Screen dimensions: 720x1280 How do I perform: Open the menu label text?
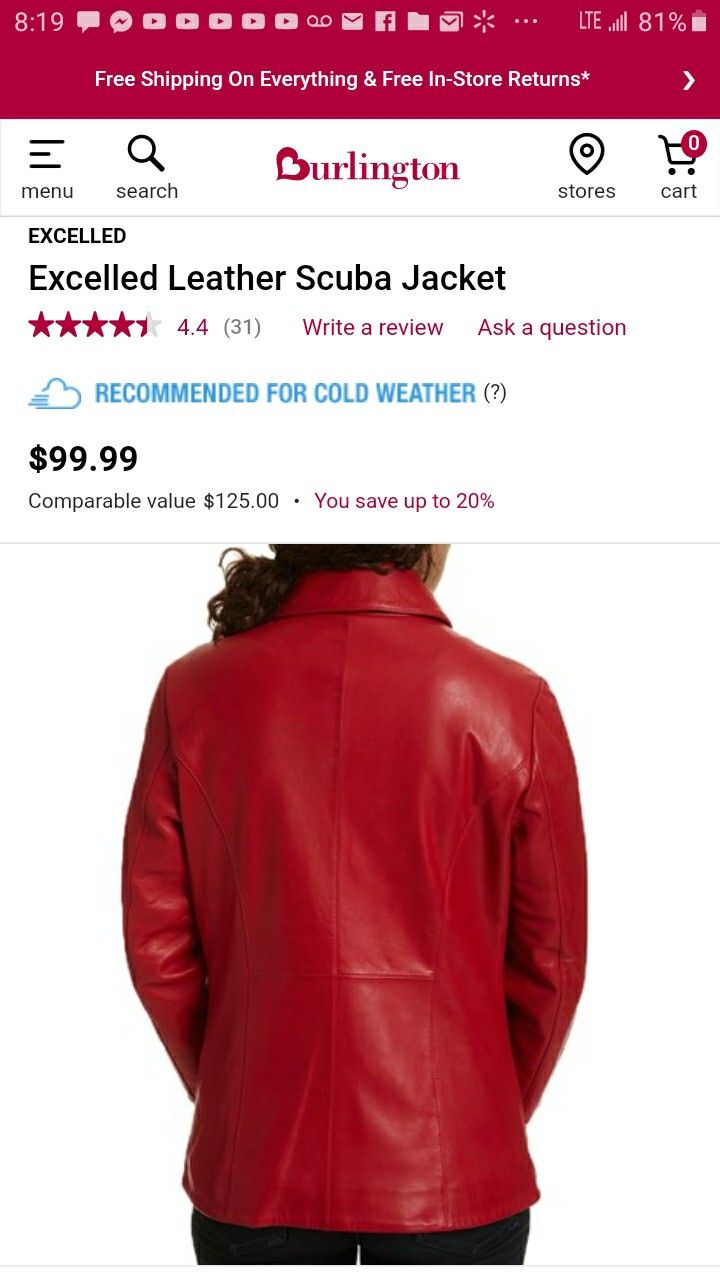click(47, 191)
